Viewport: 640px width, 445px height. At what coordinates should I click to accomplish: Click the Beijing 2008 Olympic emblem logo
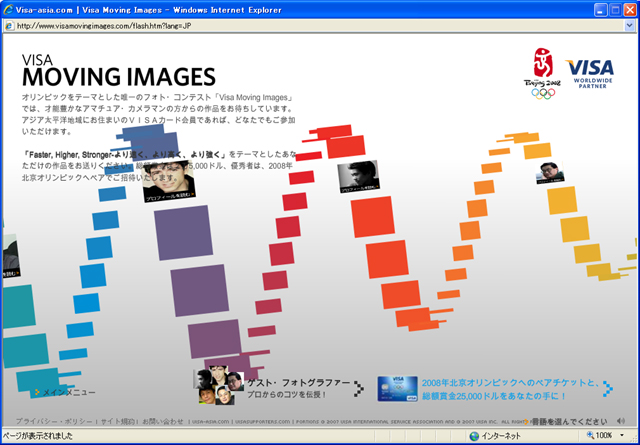(543, 73)
